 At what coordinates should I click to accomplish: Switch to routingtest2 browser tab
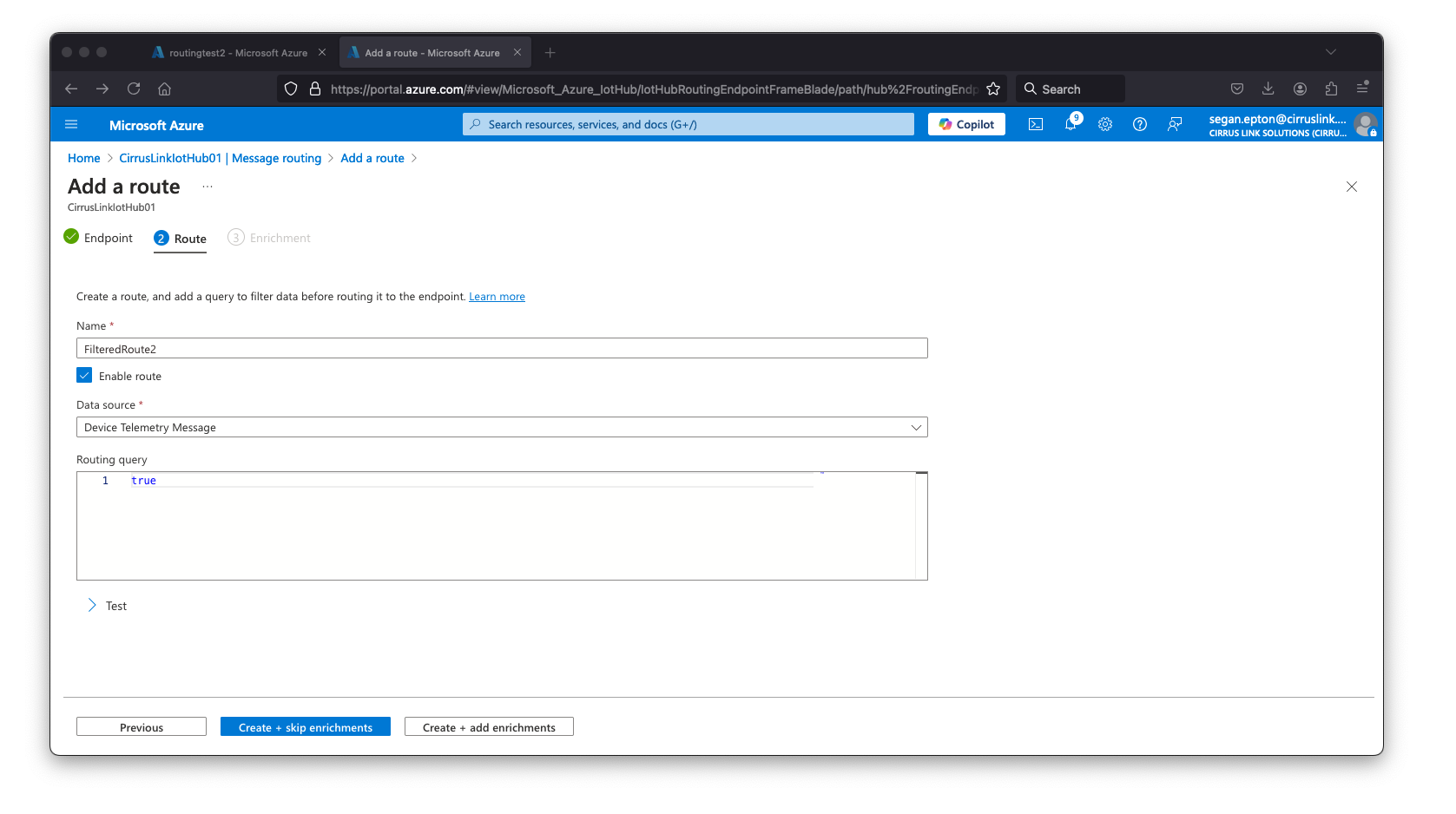coord(231,53)
